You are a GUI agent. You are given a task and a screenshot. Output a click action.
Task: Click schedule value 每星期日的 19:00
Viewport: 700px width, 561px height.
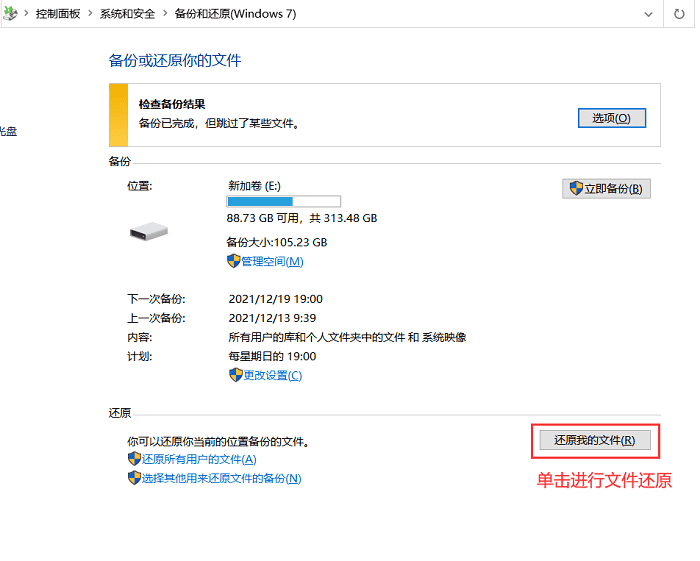coord(272,357)
